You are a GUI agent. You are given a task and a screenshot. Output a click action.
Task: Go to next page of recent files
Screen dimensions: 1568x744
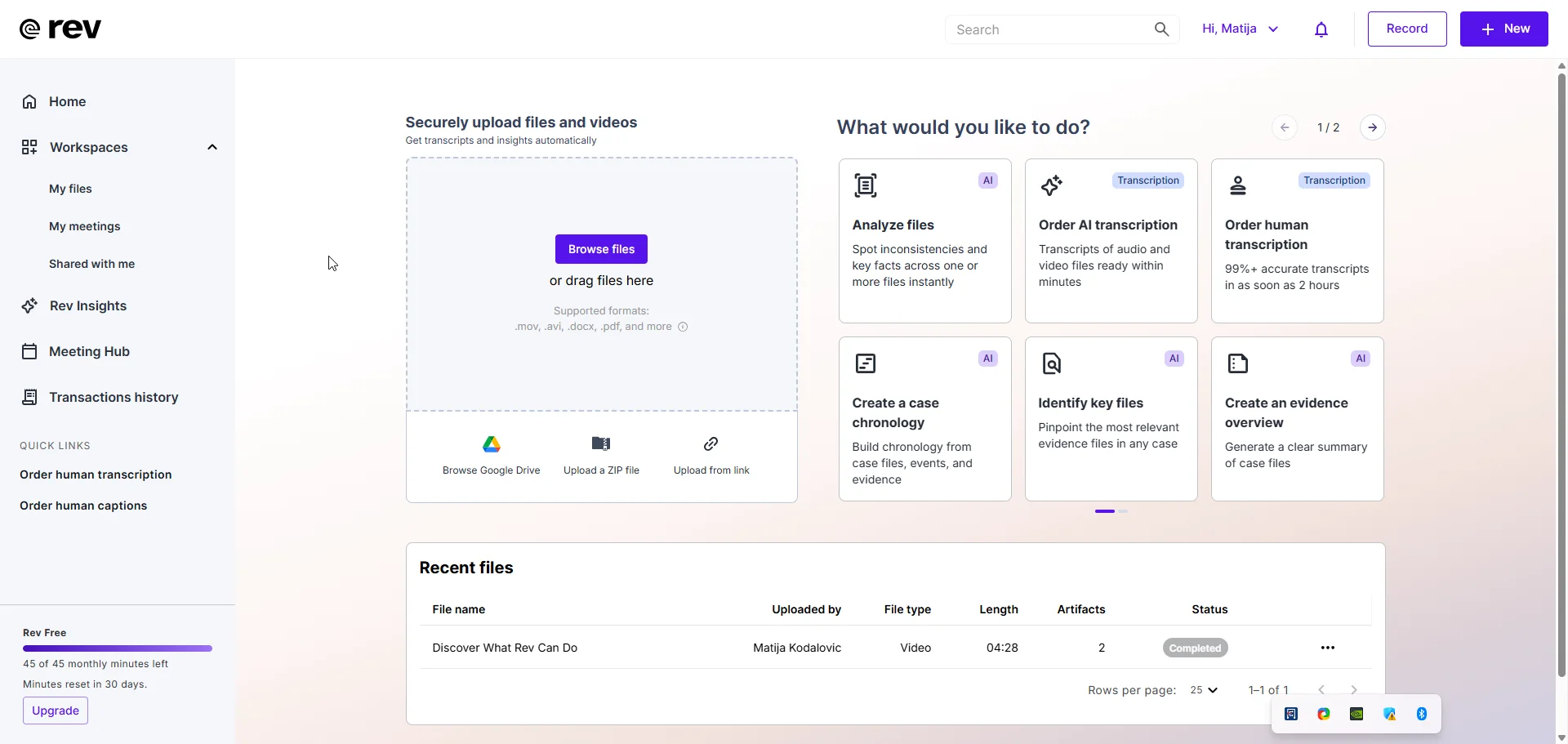pos(1353,690)
